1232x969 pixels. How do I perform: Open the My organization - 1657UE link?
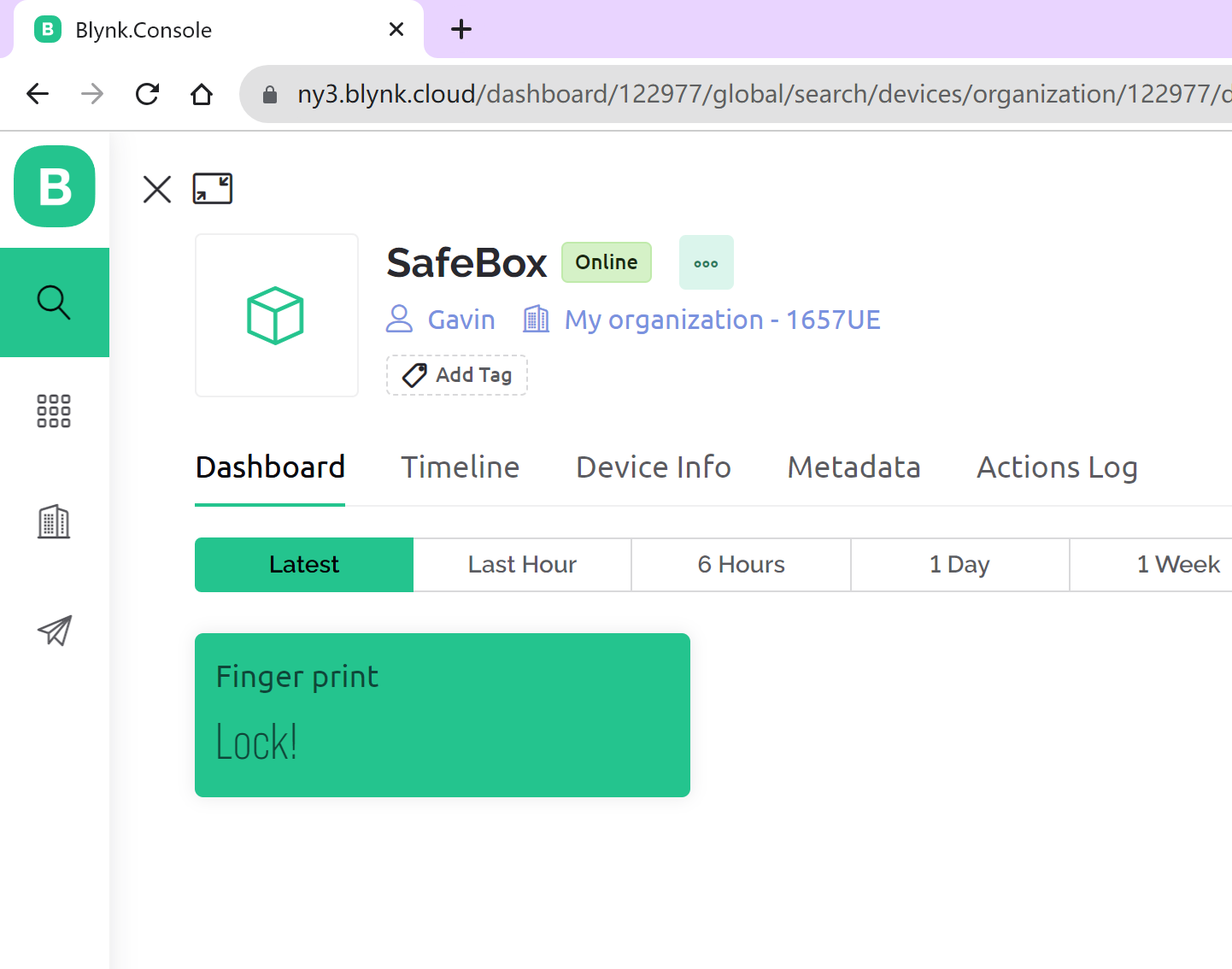pyautogui.click(x=722, y=320)
